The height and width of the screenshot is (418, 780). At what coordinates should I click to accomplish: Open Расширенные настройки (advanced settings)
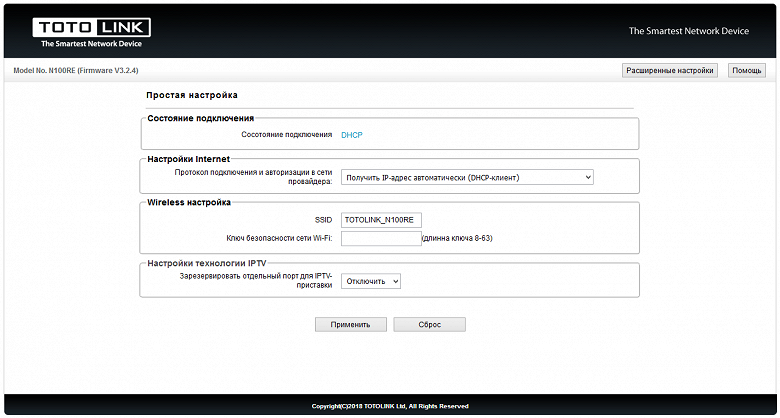[670, 71]
